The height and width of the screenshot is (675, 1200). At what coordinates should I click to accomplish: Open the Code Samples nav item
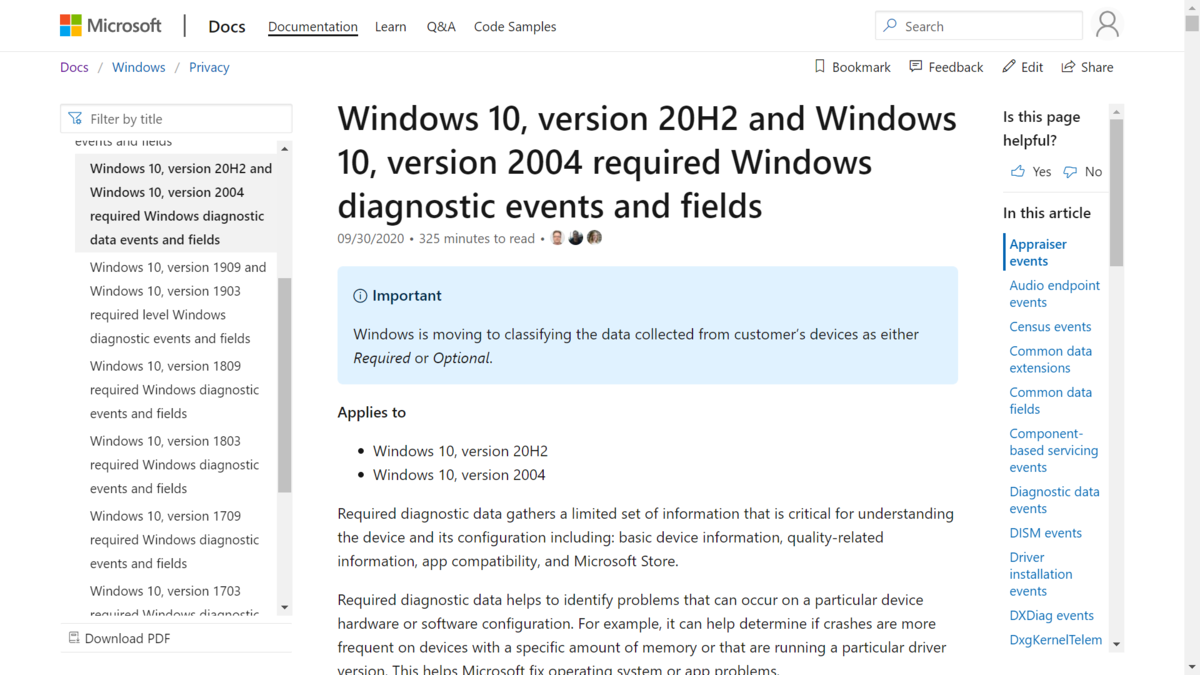[x=515, y=27]
